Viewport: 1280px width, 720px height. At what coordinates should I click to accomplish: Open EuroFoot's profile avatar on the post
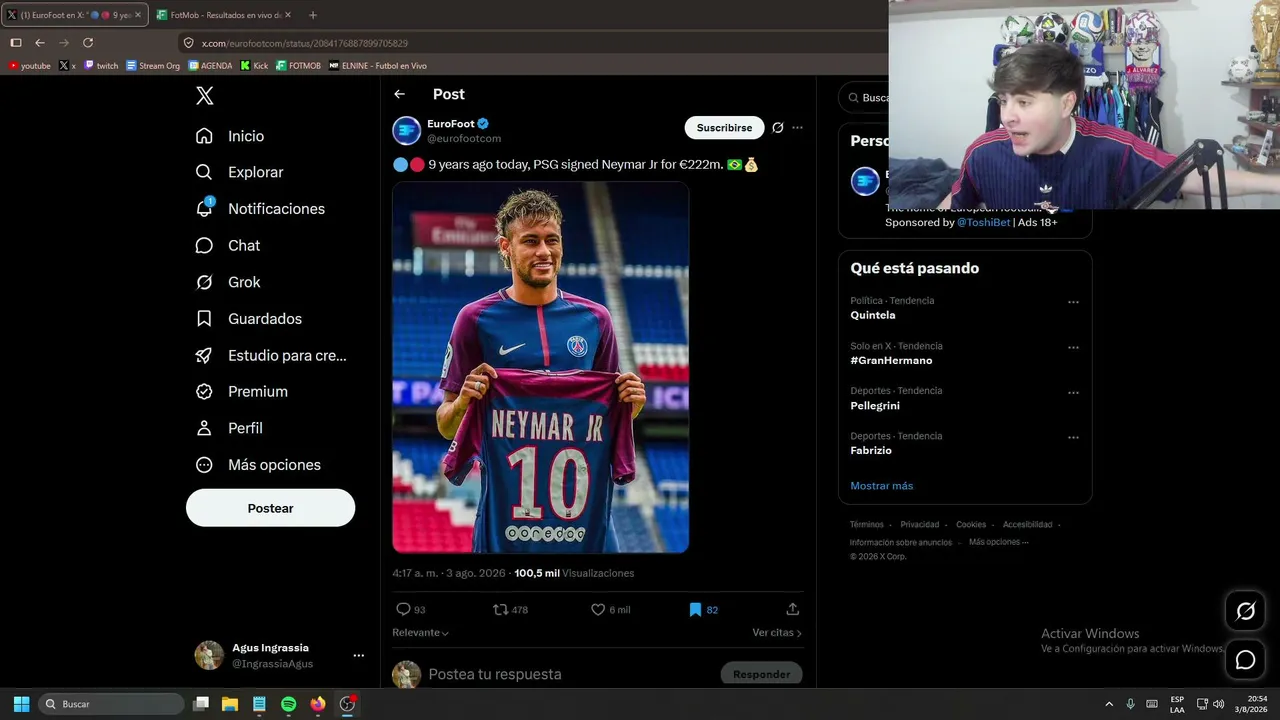point(406,130)
